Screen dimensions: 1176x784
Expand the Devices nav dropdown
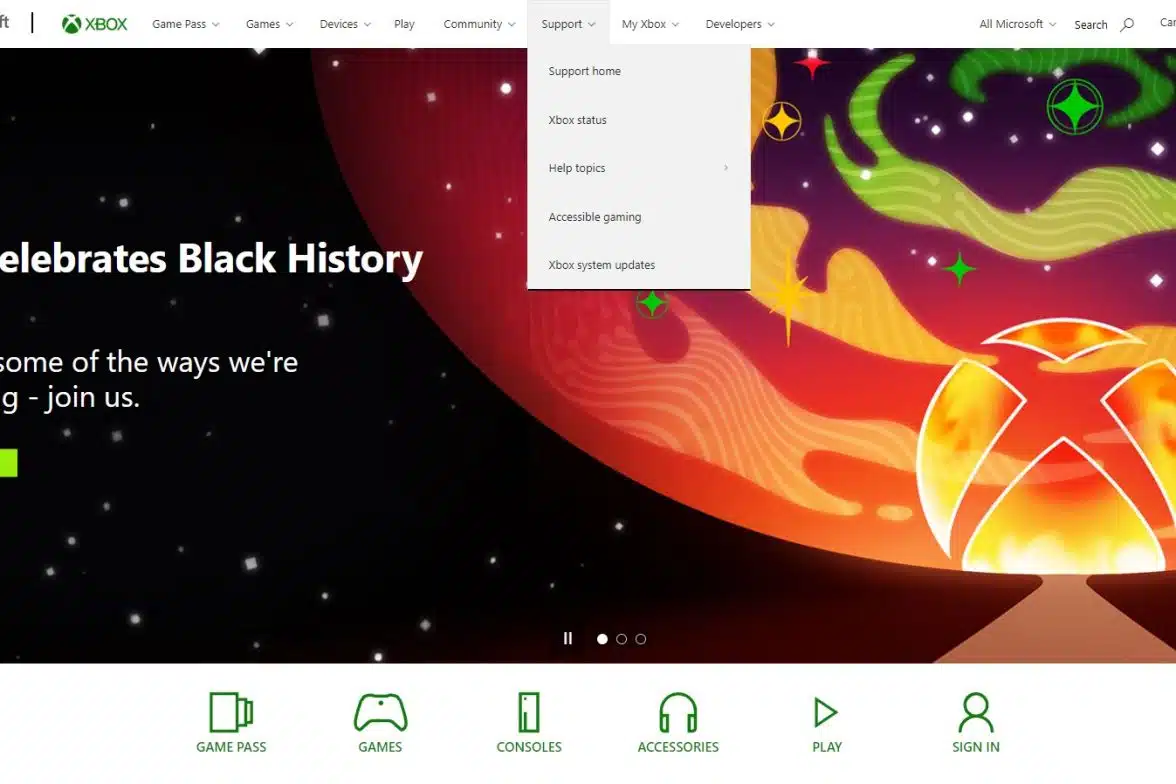click(345, 24)
